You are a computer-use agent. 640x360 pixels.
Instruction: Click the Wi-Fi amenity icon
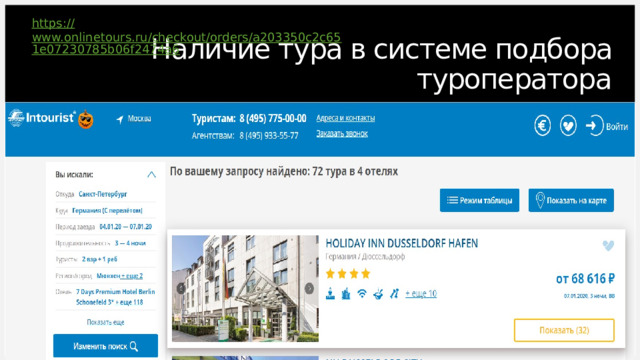click(x=362, y=293)
